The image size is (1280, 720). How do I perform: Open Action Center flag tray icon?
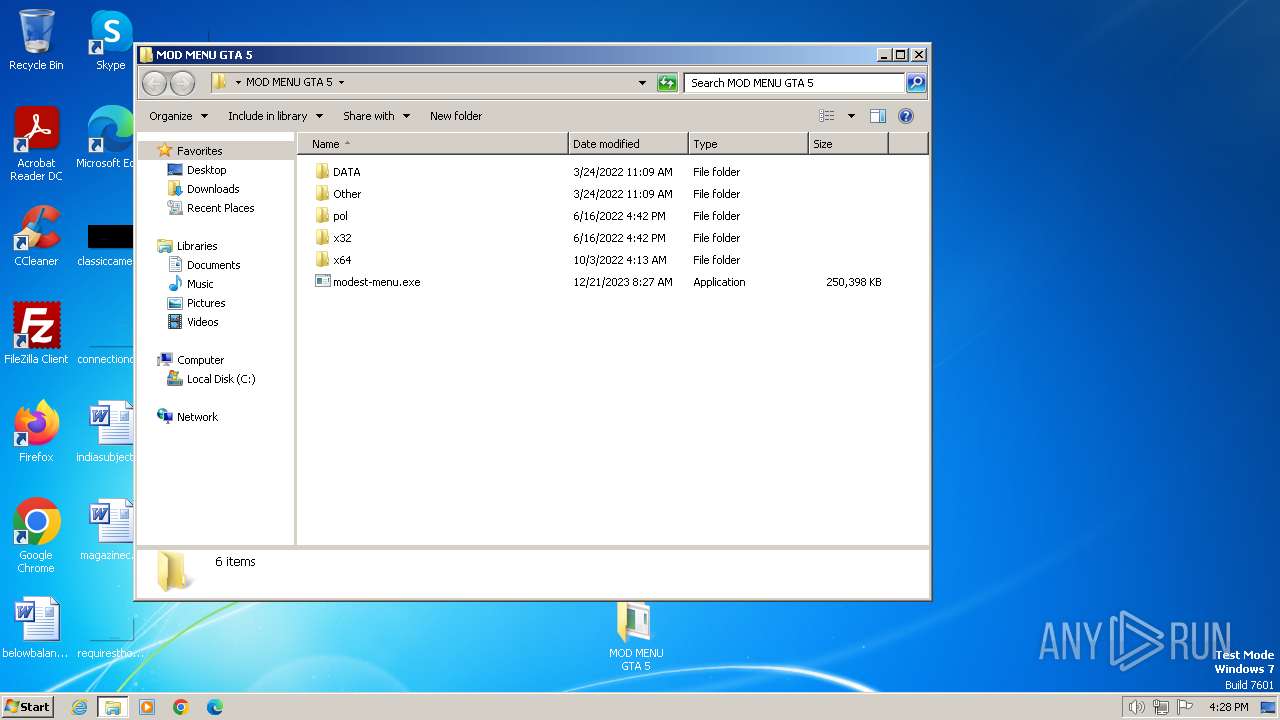tap(1185, 707)
